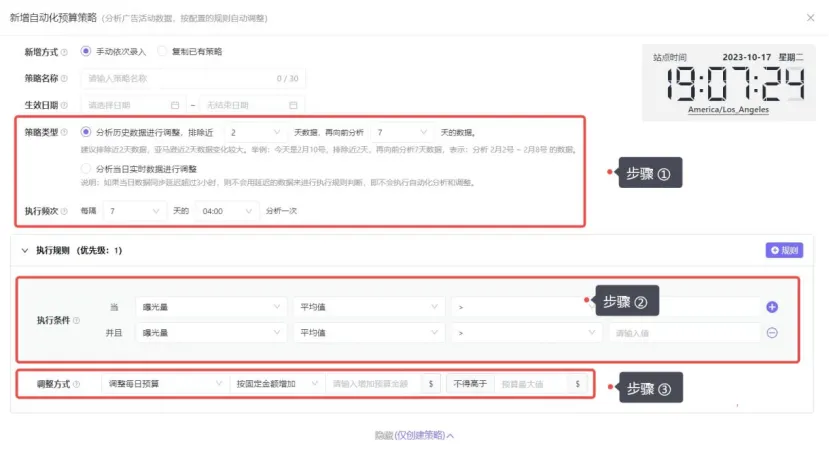Image resolution: width=830 pixels, height=456 pixels.
Task: Open 曝光量 metric dropdown in 当 row
Action: [211, 307]
